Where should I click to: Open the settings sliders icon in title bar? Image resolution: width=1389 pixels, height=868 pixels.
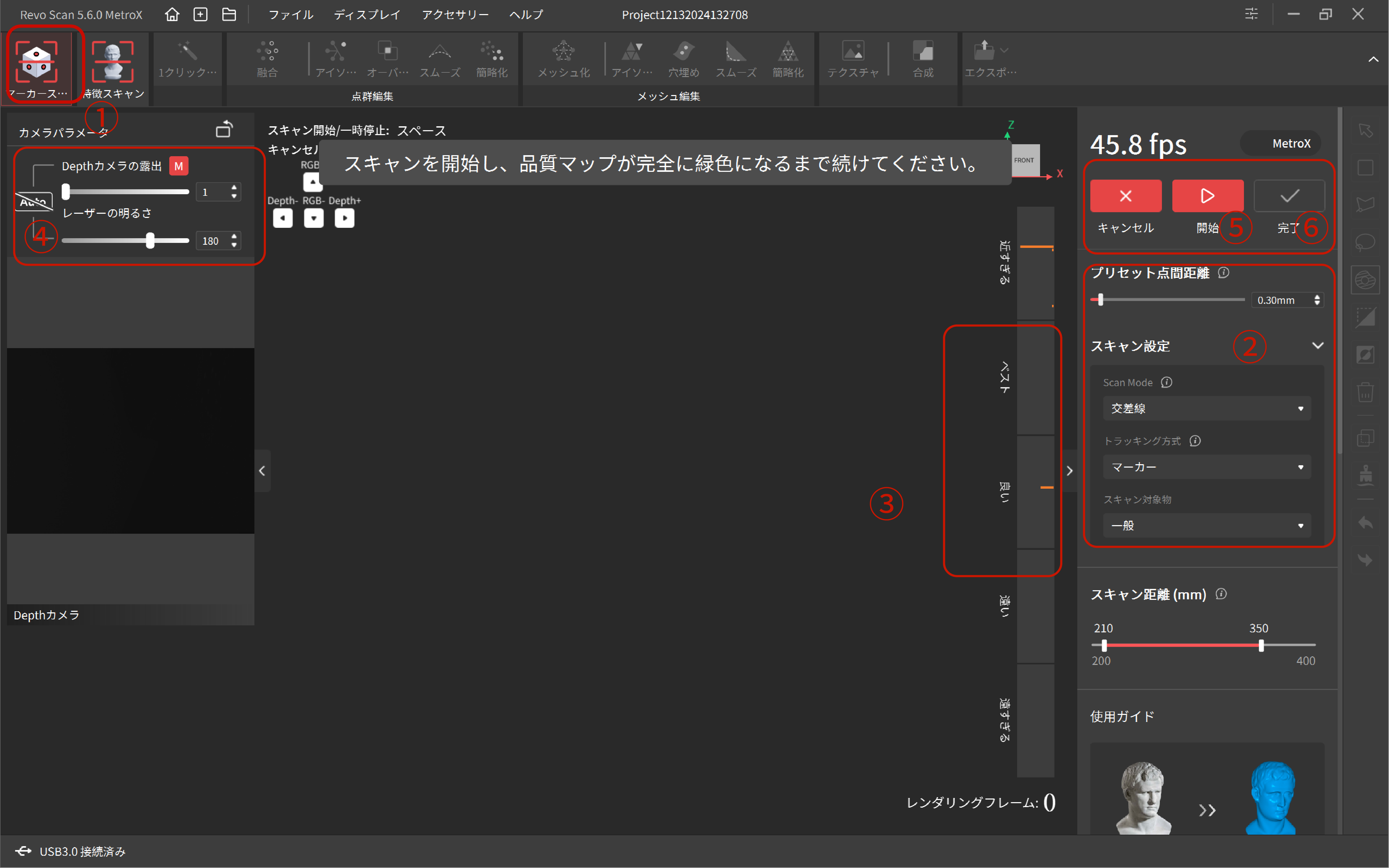(x=1251, y=14)
